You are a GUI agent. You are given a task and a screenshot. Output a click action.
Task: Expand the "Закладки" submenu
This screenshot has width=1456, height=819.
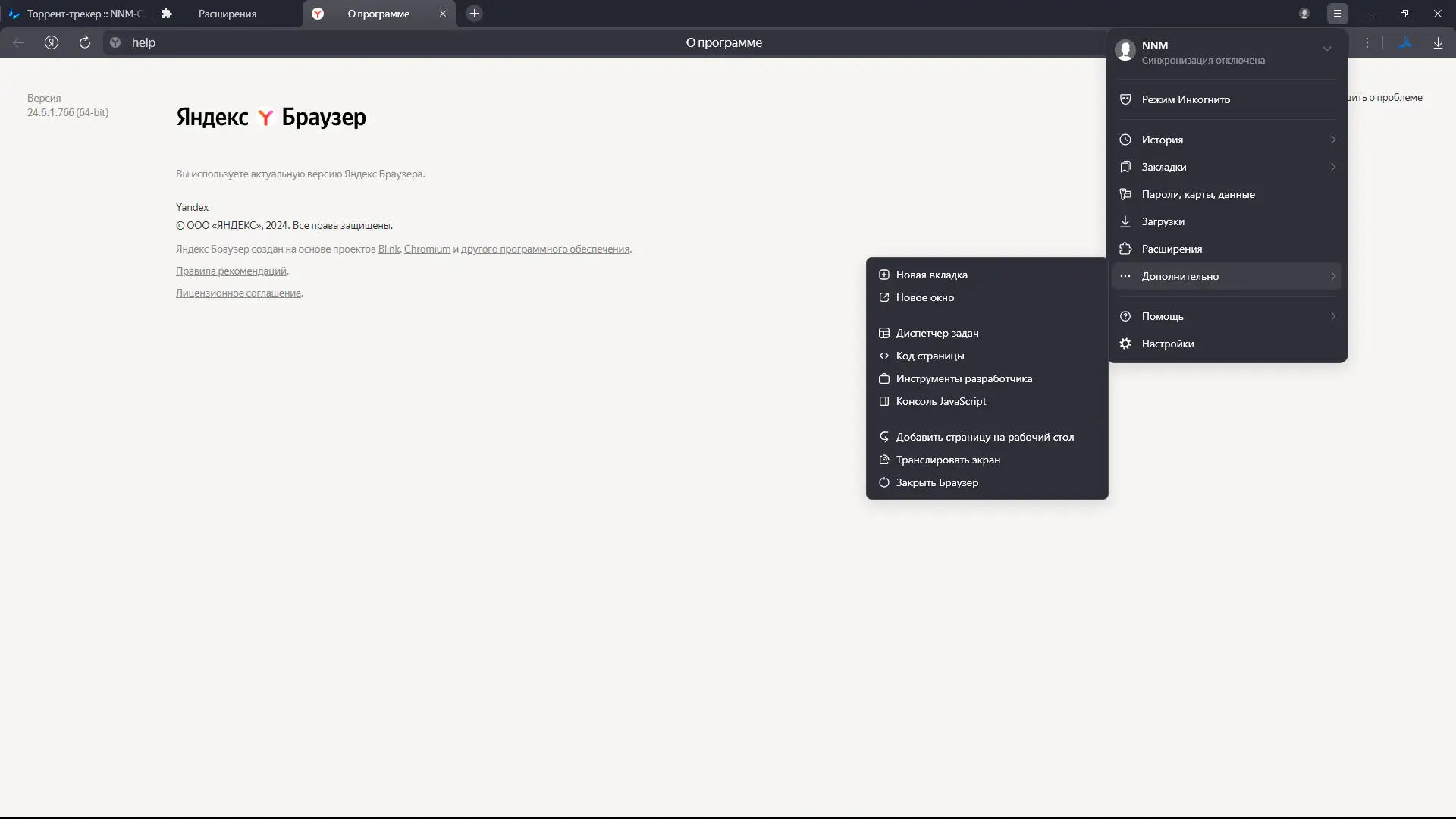pos(1227,167)
